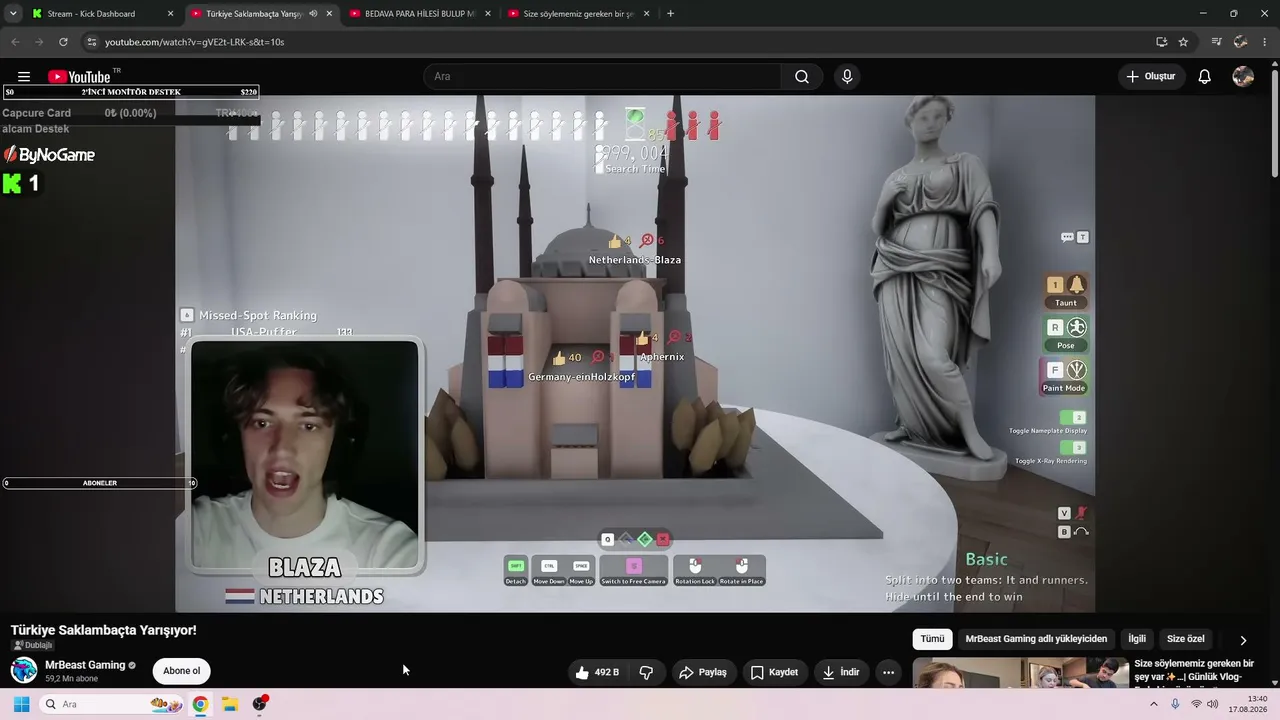Mute the tab playing Türkiye Saklambaçta audio
The width and height of the screenshot is (1280, 720).
(313, 14)
